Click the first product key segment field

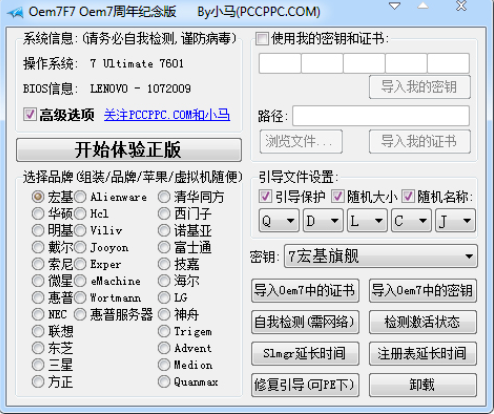click(x=280, y=63)
